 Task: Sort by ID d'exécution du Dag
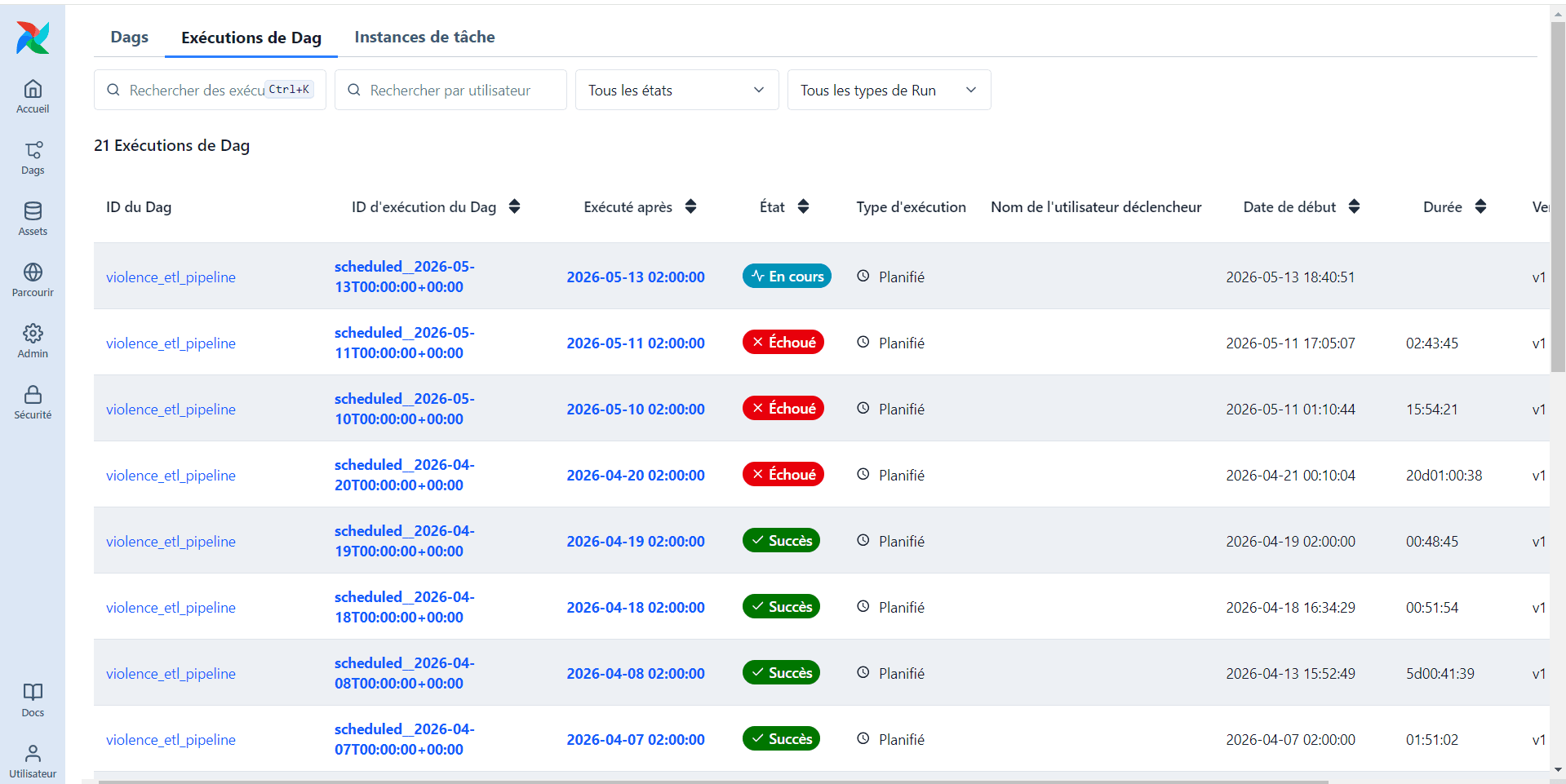[x=514, y=206]
